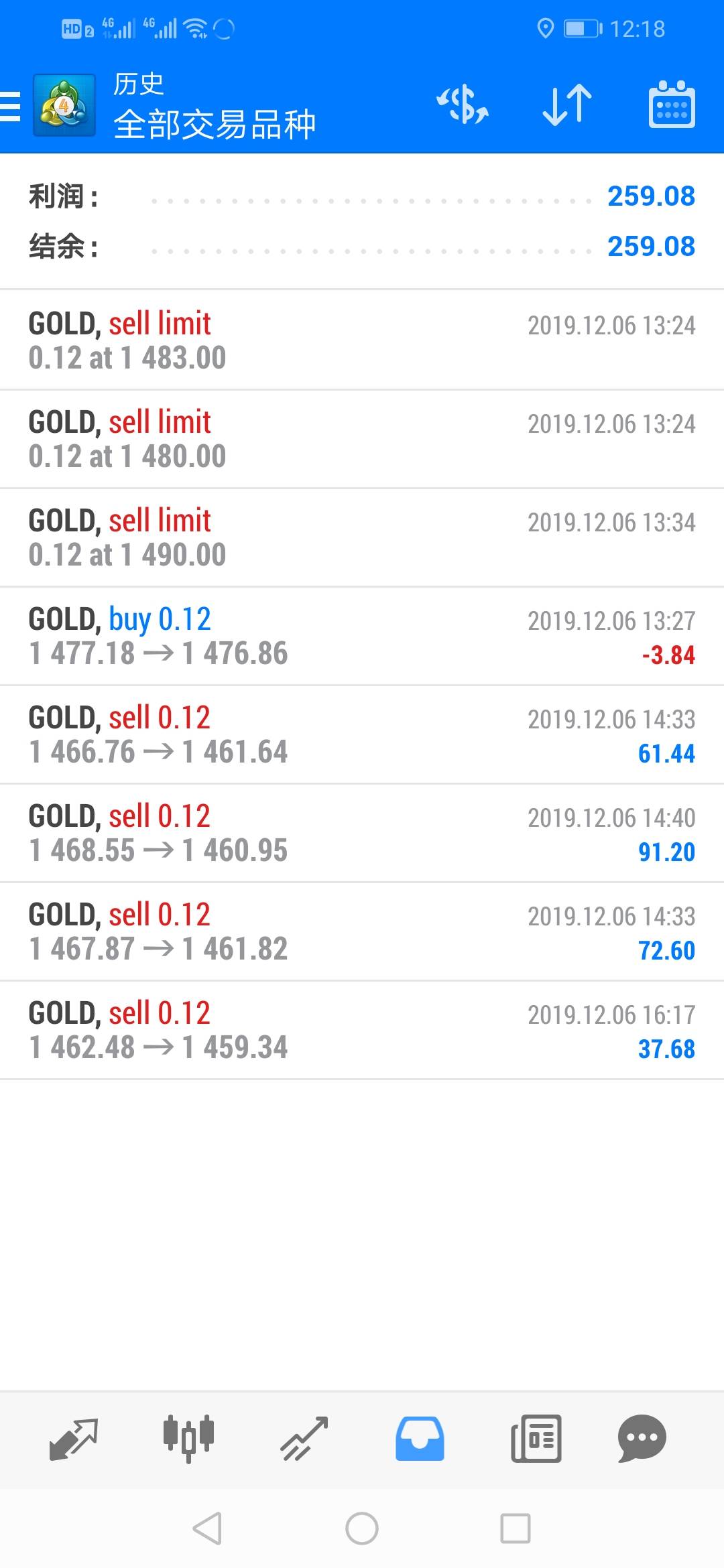
Task: Open the GOLD buy 0.12 trade entry
Action: tap(362, 636)
